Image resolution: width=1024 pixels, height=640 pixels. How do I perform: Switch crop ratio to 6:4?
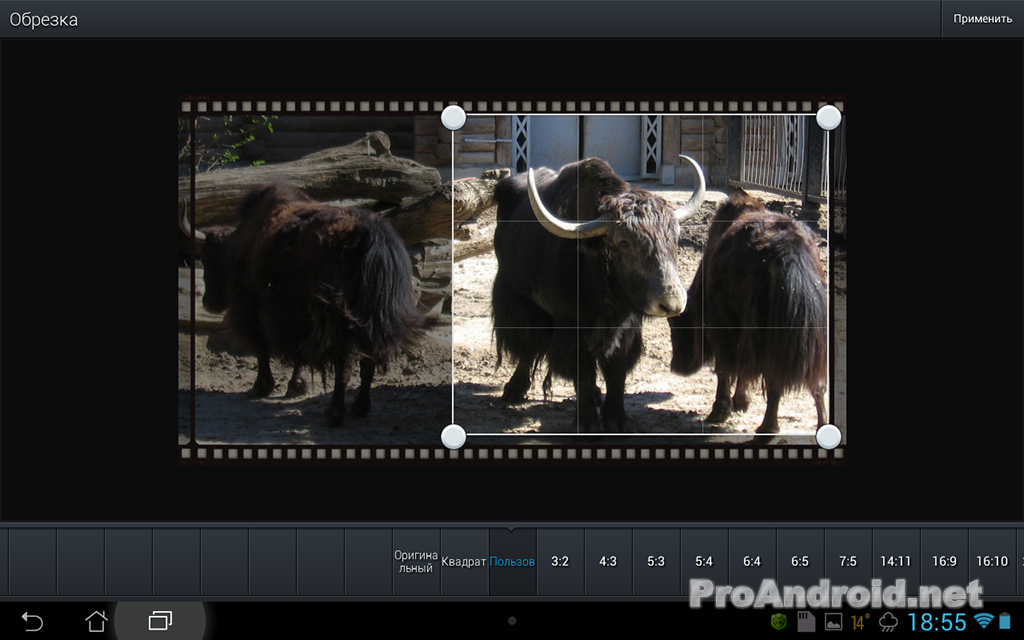[x=752, y=562]
